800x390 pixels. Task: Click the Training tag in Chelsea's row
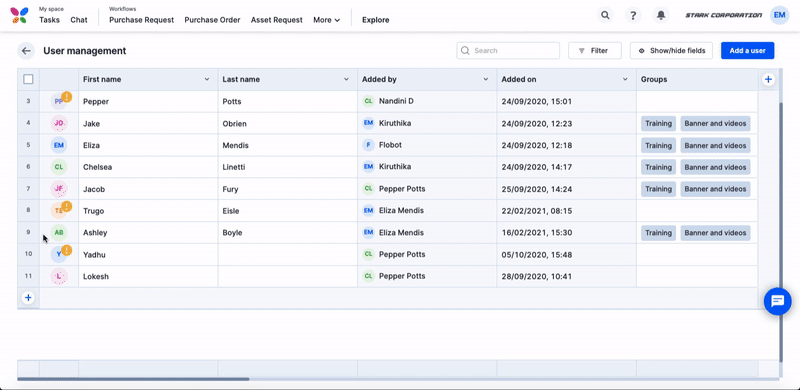(658, 167)
